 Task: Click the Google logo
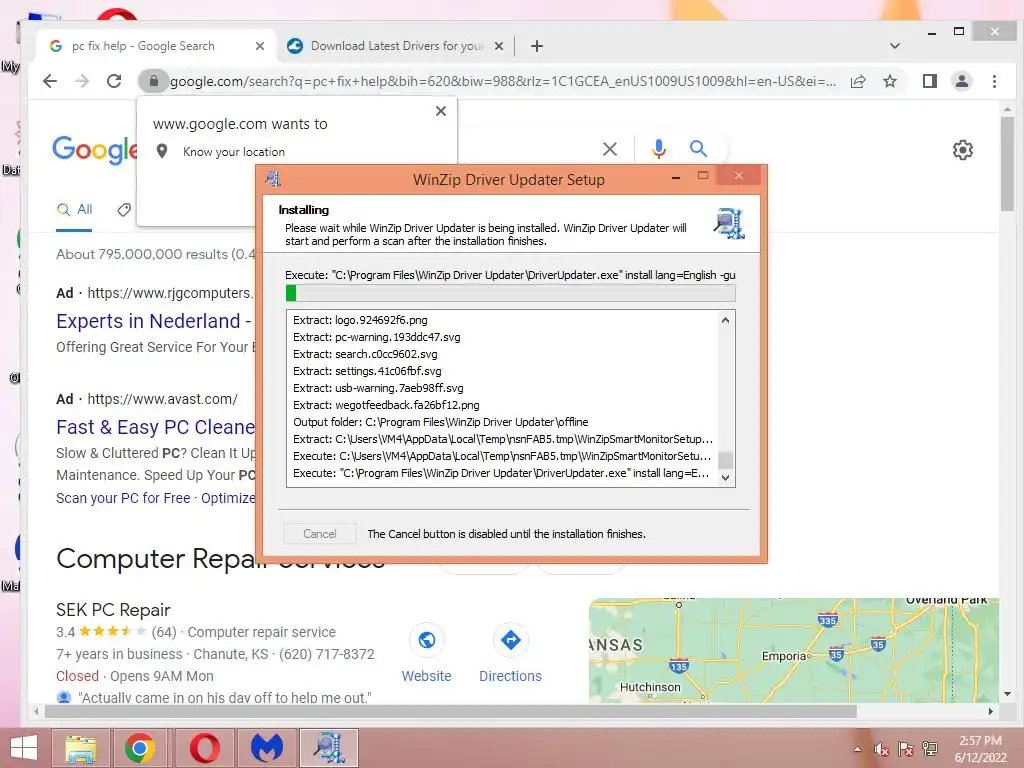point(95,150)
